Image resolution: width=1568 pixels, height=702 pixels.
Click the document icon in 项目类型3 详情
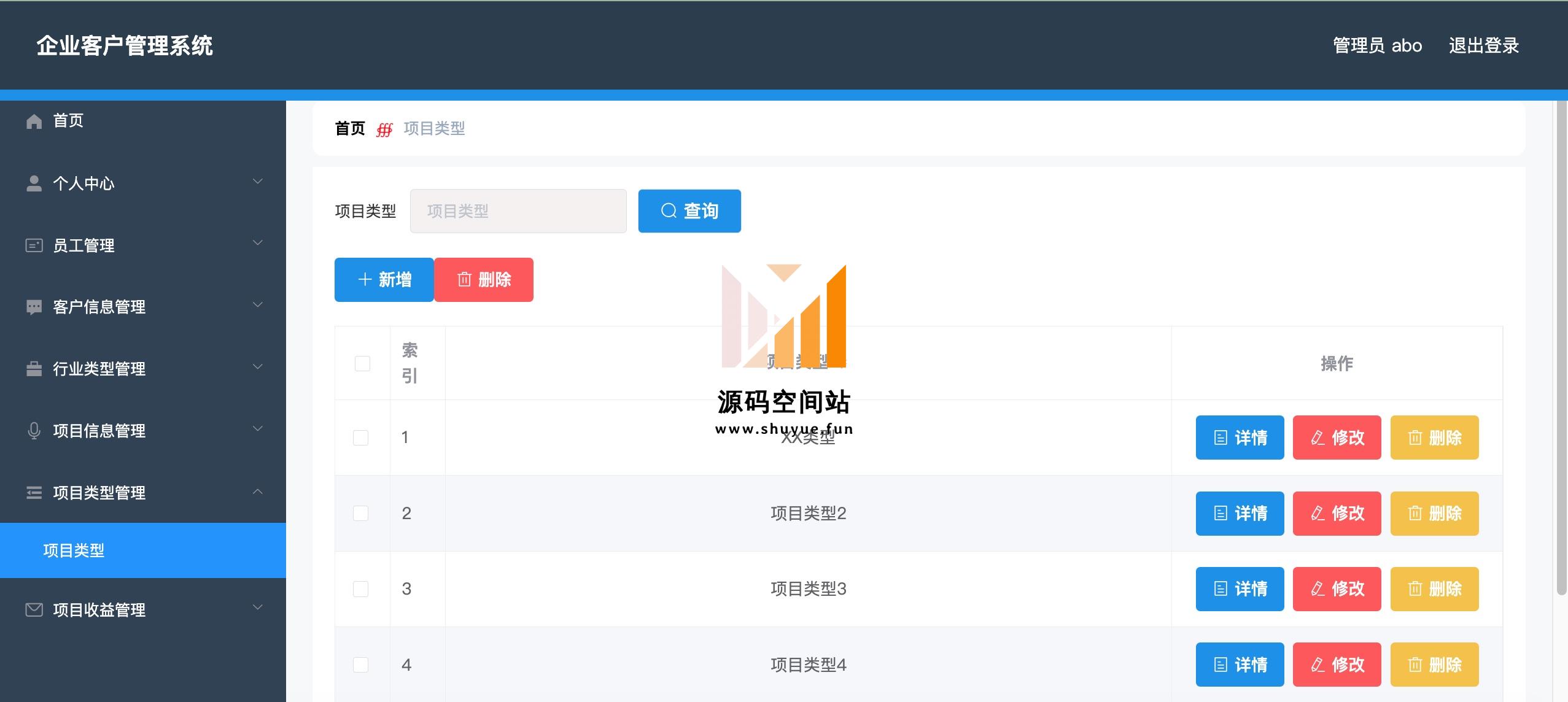(x=1221, y=589)
